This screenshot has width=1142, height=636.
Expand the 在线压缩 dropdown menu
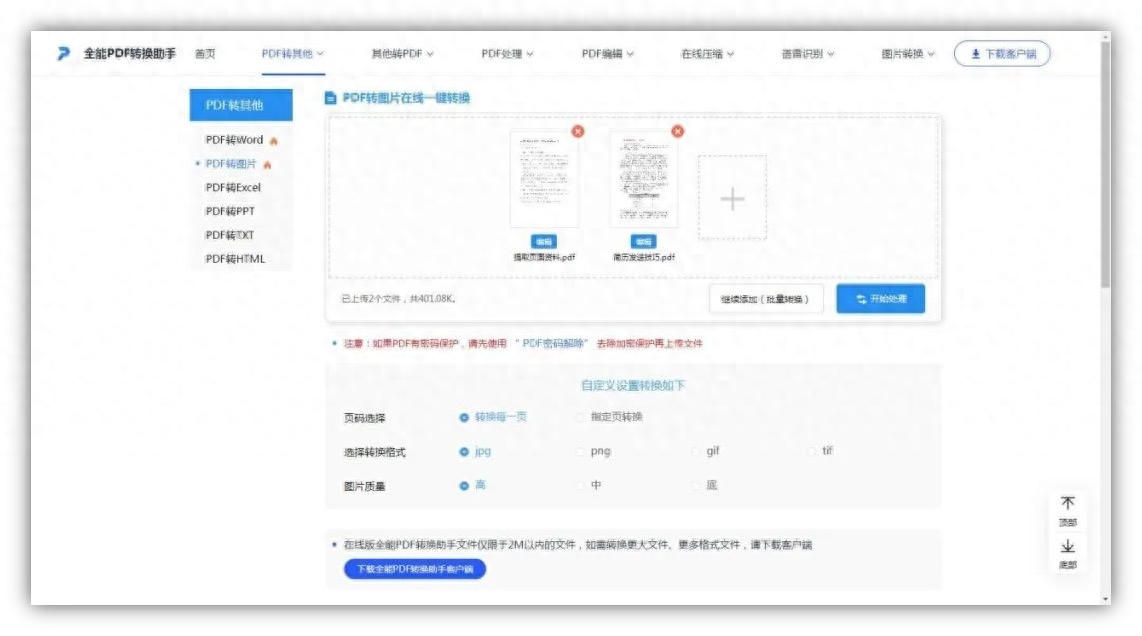pos(707,54)
